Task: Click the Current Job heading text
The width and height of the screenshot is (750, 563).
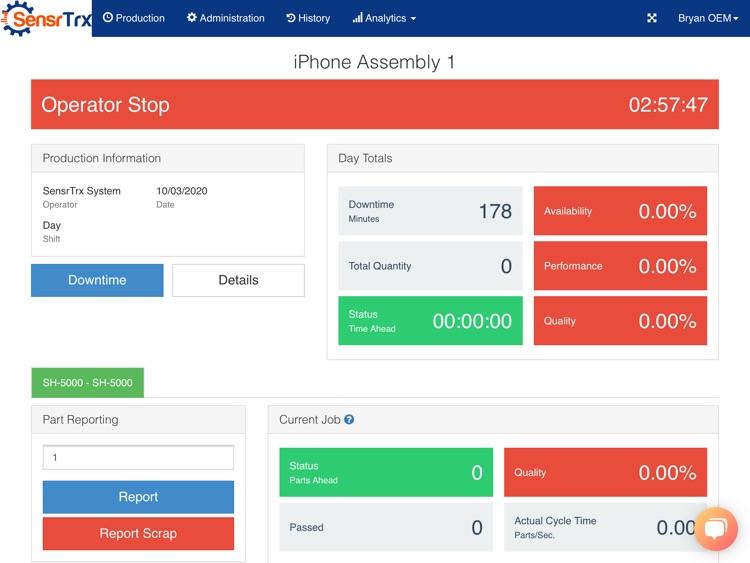Action: tap(309, 419)
